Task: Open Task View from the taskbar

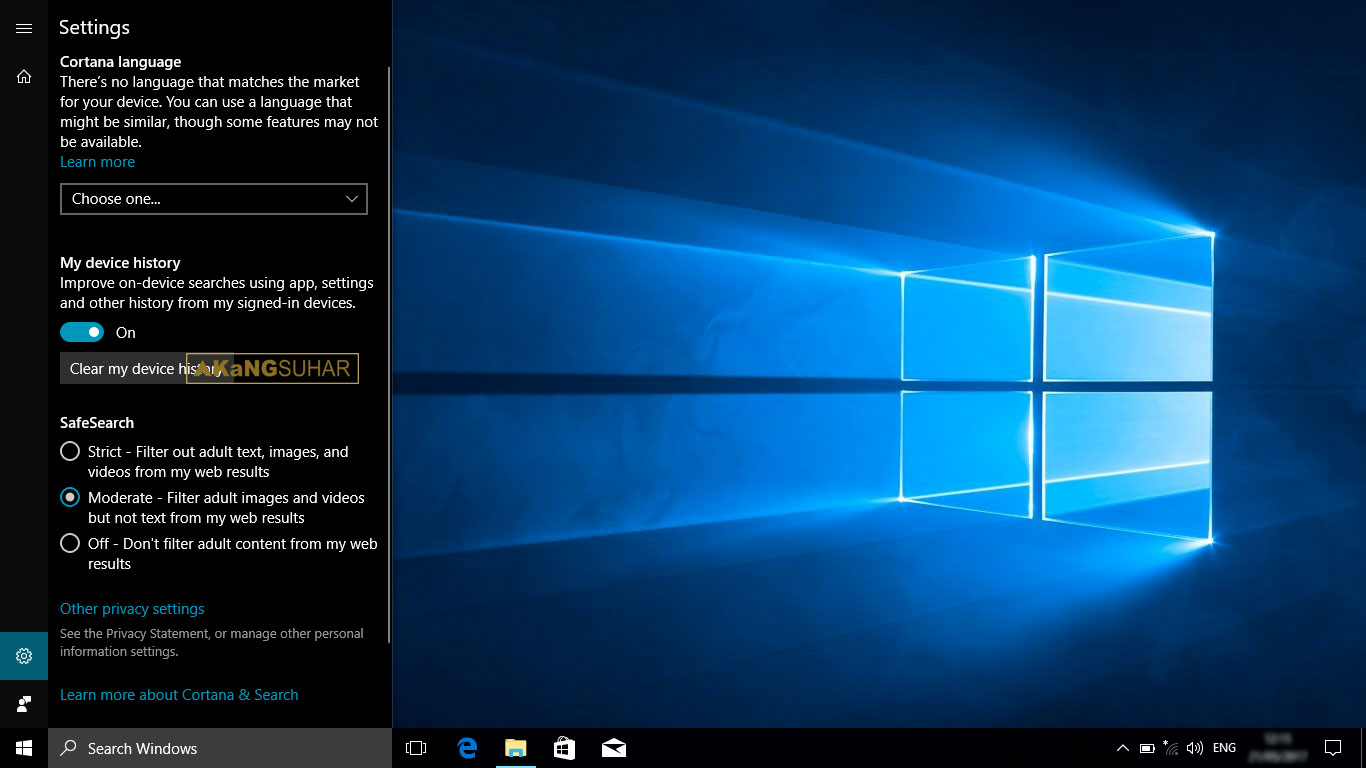Action: click(416, 748)
